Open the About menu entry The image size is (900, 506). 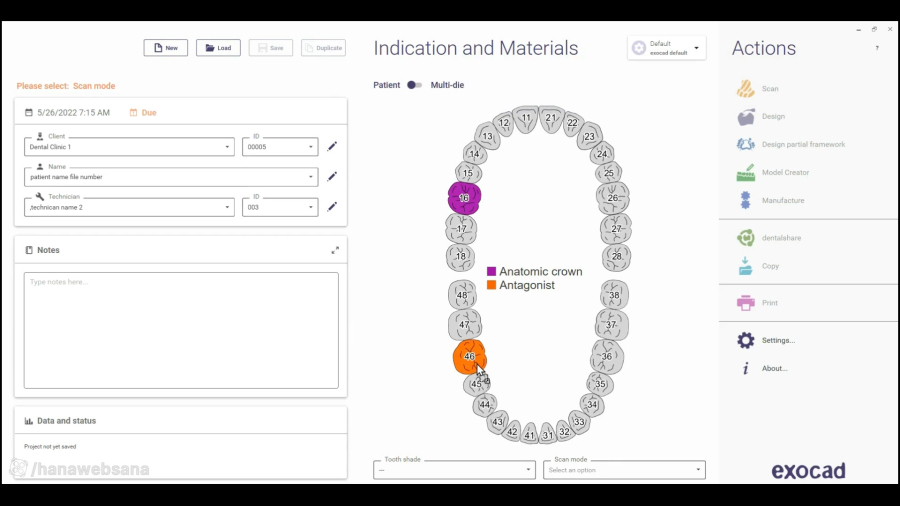coord(774,369)
